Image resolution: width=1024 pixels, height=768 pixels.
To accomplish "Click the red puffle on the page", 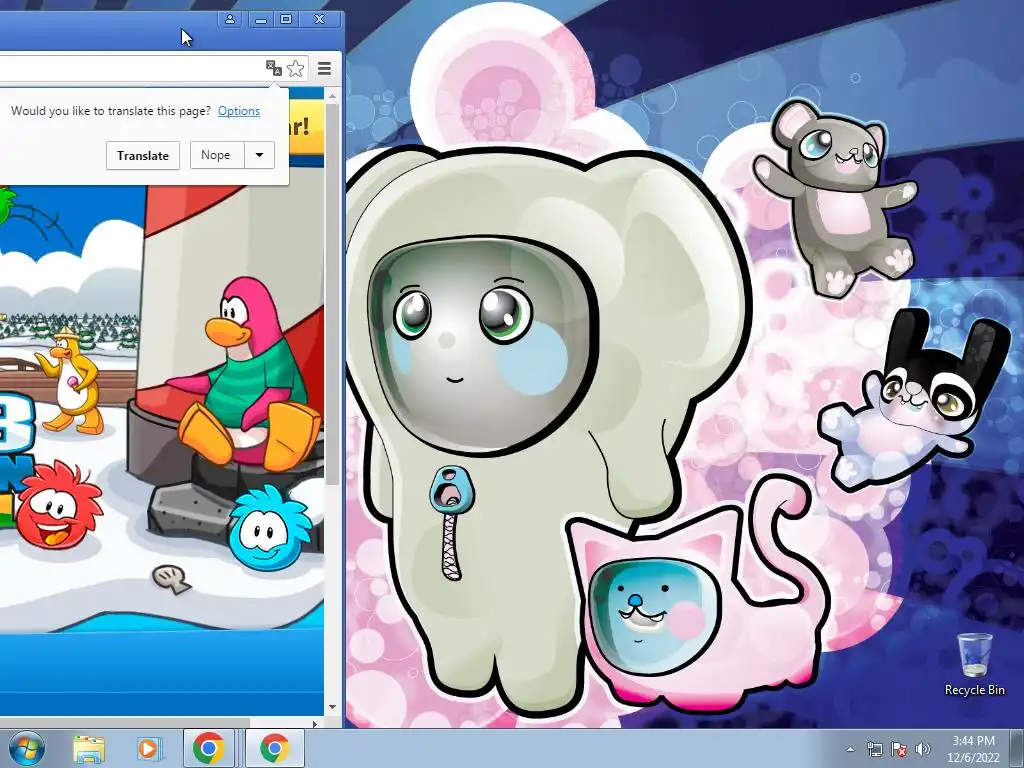I will tap(59, 504).
